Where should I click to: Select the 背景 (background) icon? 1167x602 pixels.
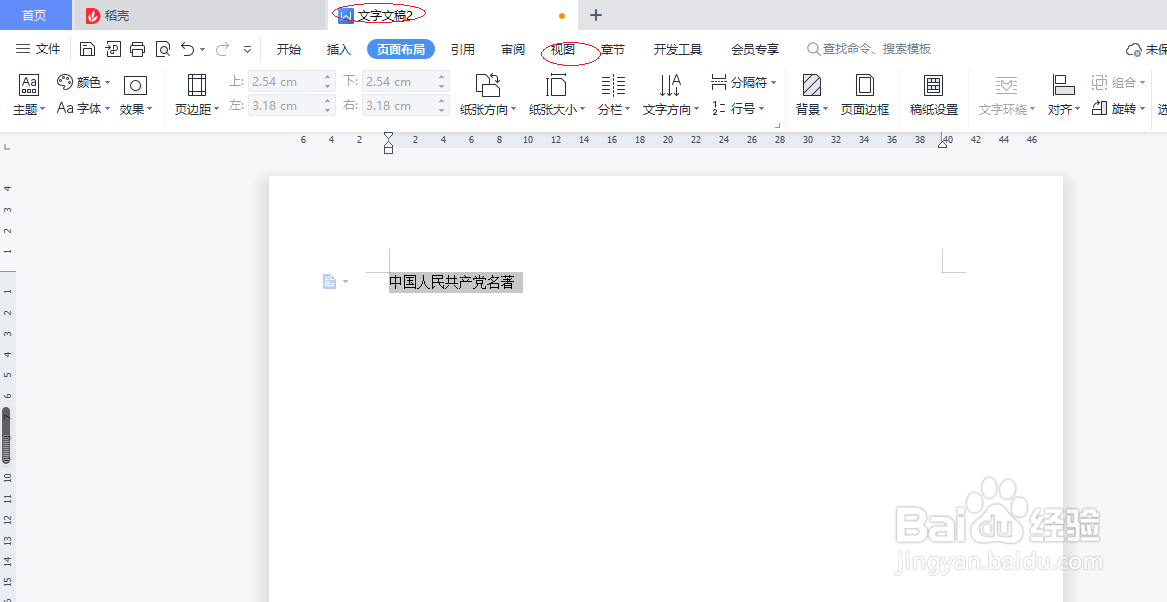point(810,95)
